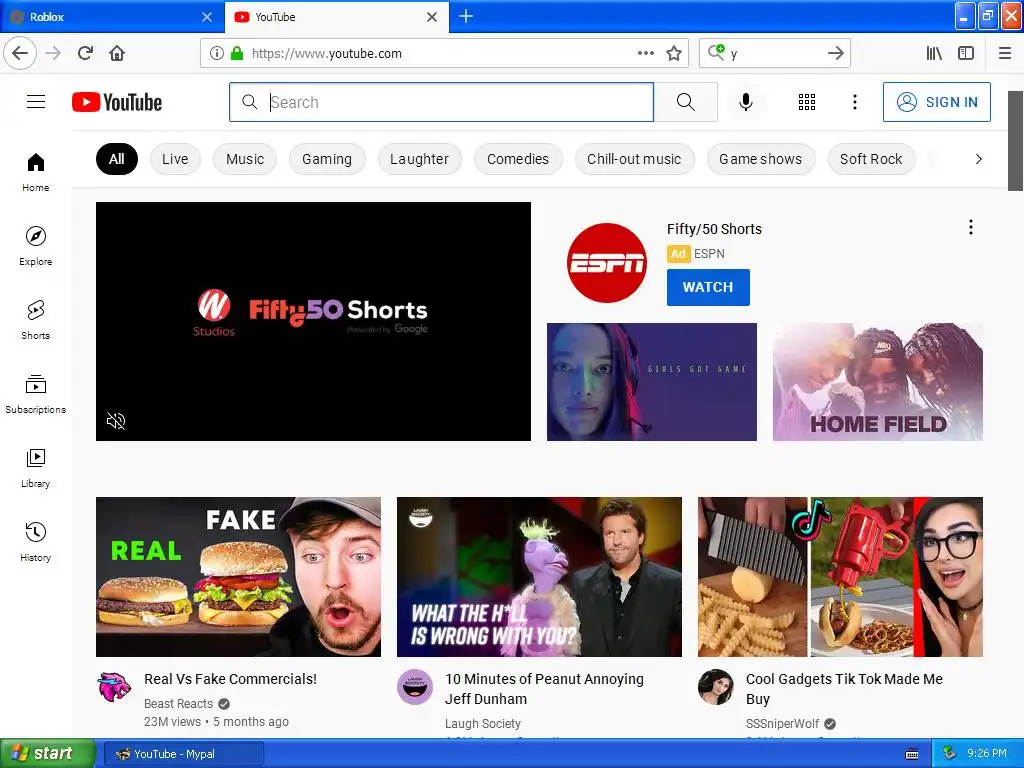Open SSSniperWolf channel link

pyautogui.click(x=782, y=724)
